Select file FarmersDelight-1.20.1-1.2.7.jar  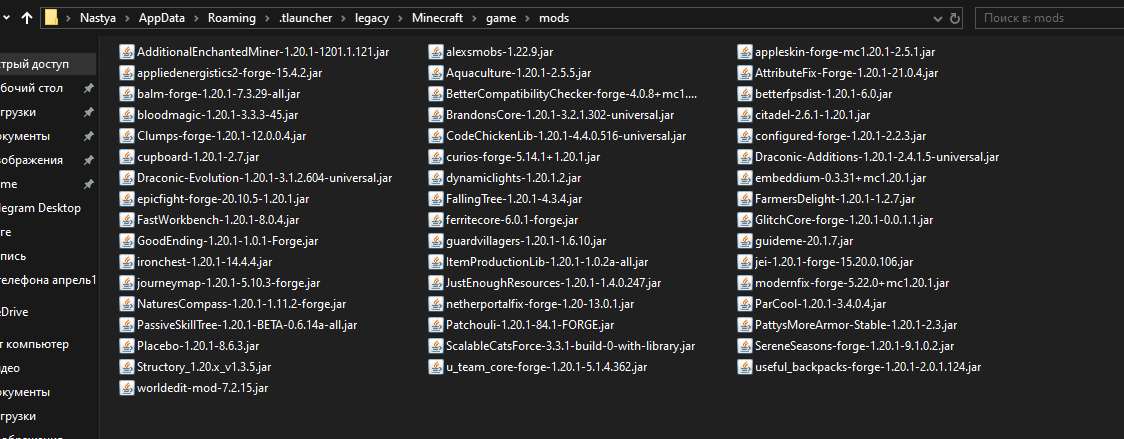coord(826,199)
